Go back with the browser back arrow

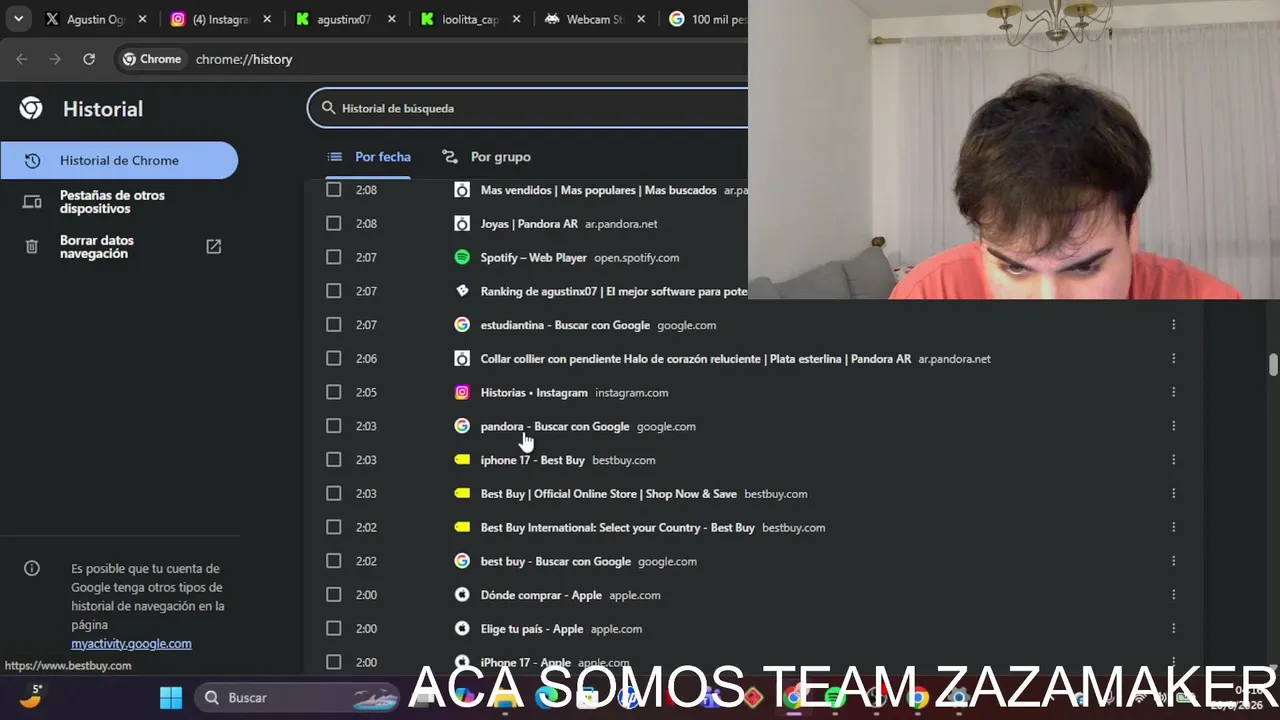pyautogui.click(x=22, y=59)
